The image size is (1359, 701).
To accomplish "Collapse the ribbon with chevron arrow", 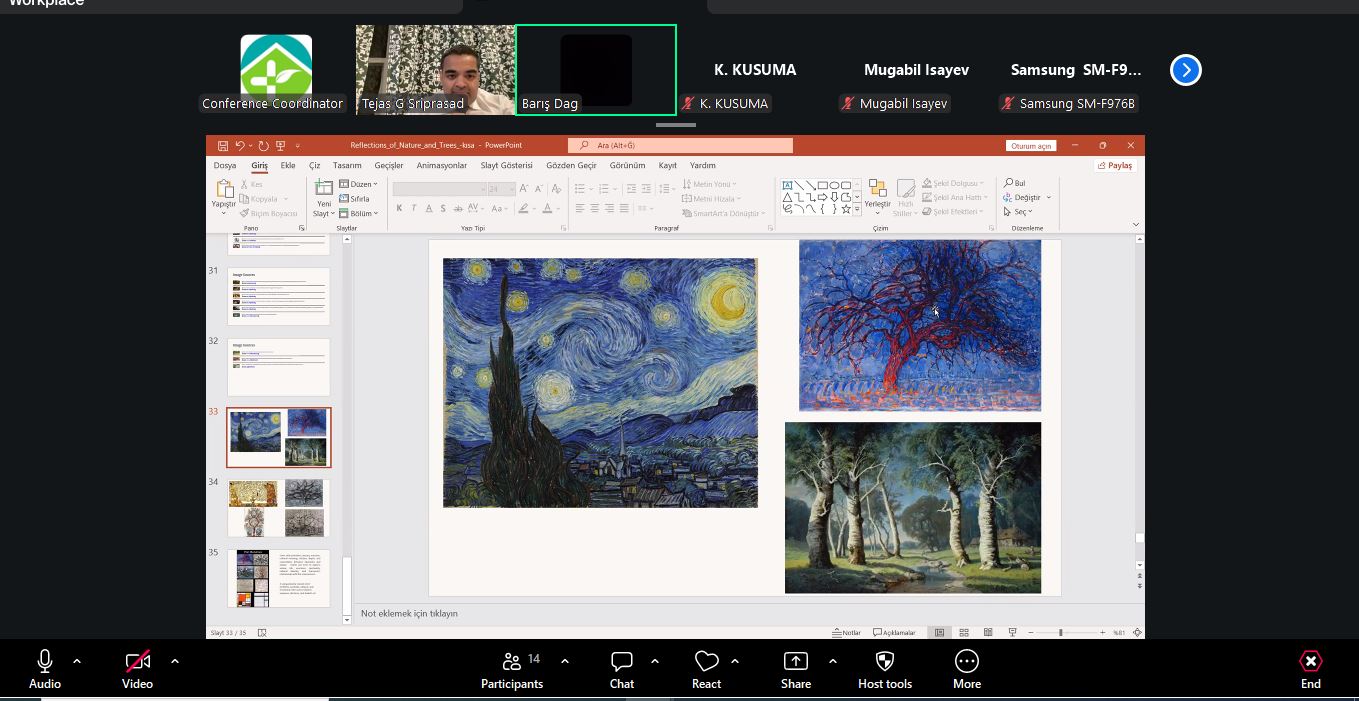I will (1135, 225).
